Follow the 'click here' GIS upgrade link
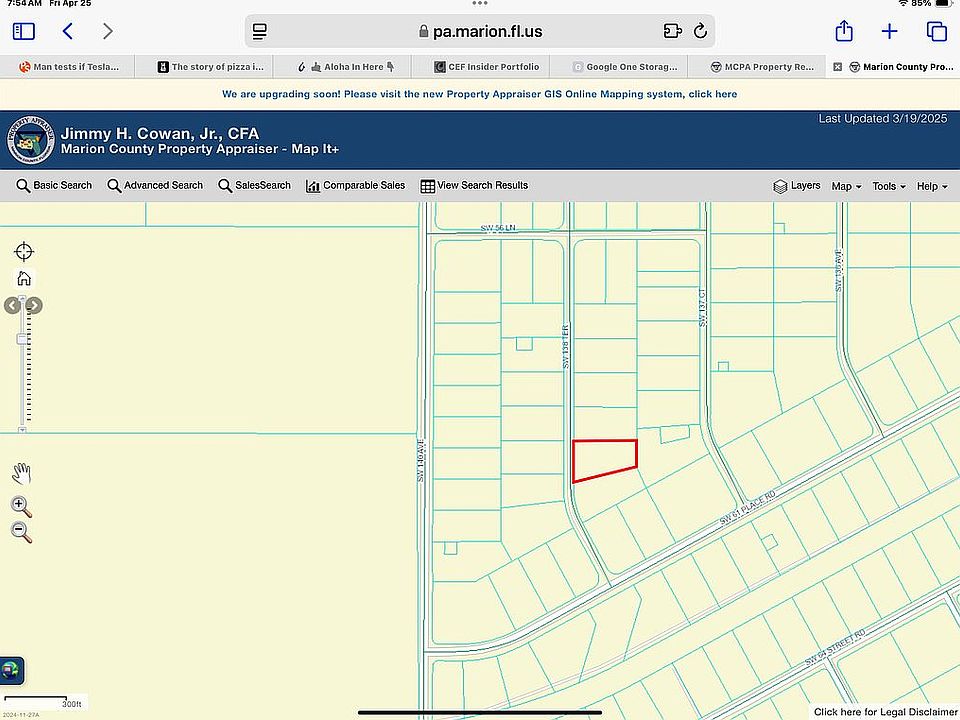 coord(713,94)
